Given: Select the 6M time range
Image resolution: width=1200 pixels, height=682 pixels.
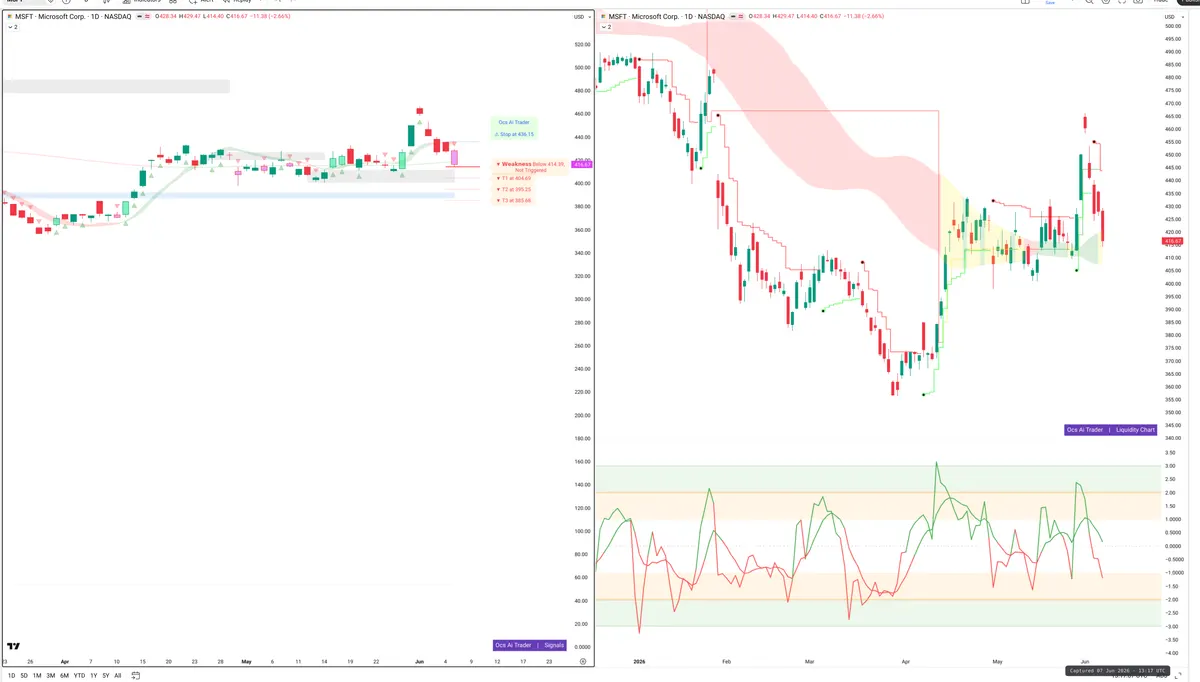Looking at the screenshot, I should [64, 675].
